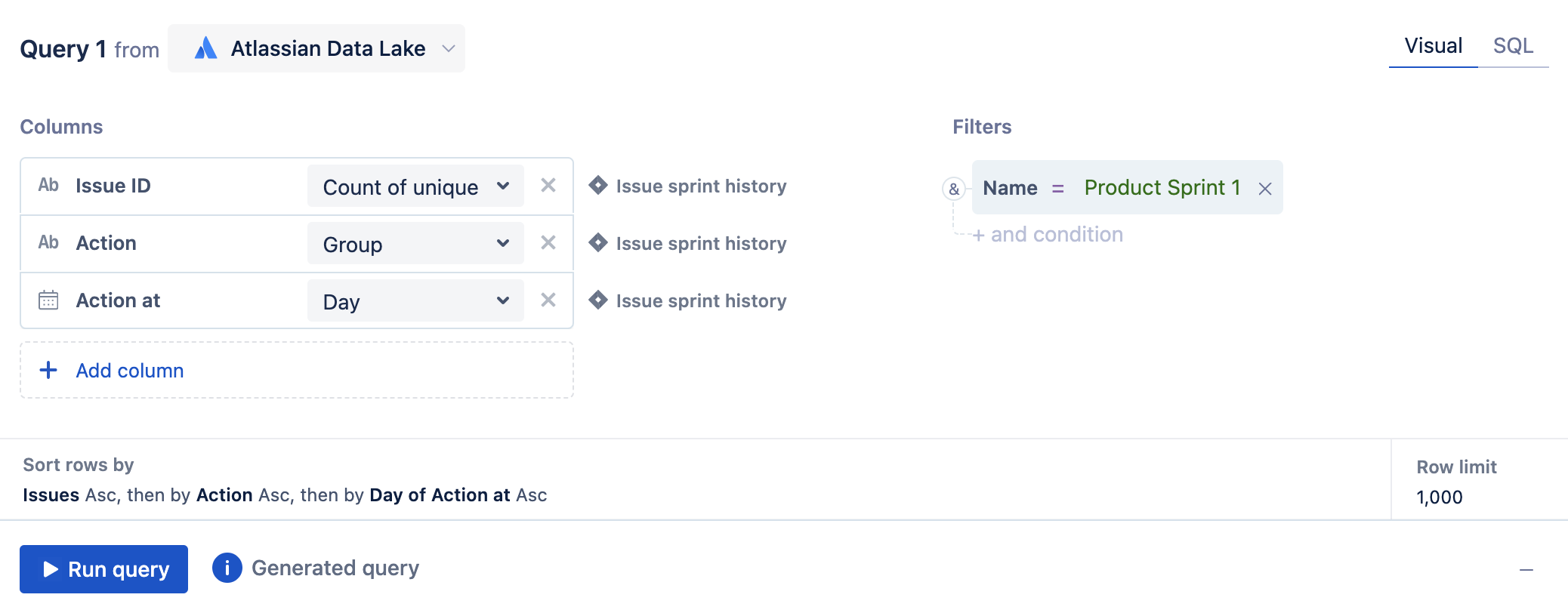Image resolution: width=1568 pixels, height=613 pixels.
Task: Remove the Action column
Action: click(548, 243)
